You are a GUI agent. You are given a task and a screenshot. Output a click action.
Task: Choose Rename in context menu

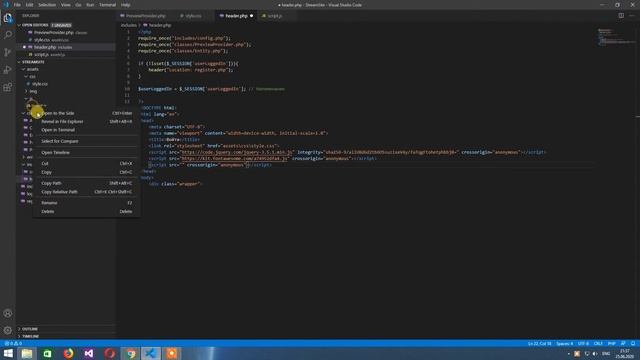(87, 203)
